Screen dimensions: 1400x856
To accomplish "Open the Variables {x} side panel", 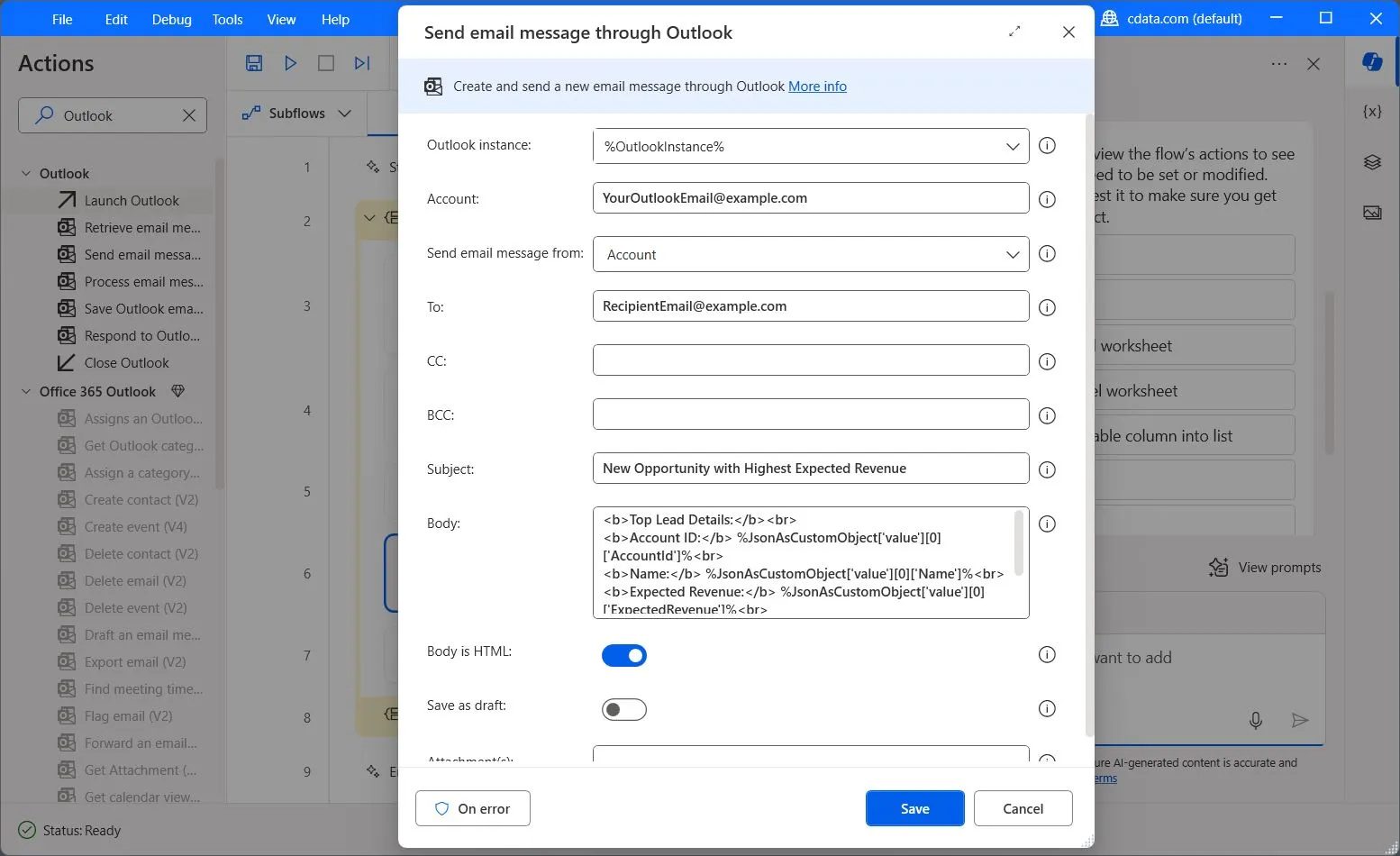I will (1372, 112).
